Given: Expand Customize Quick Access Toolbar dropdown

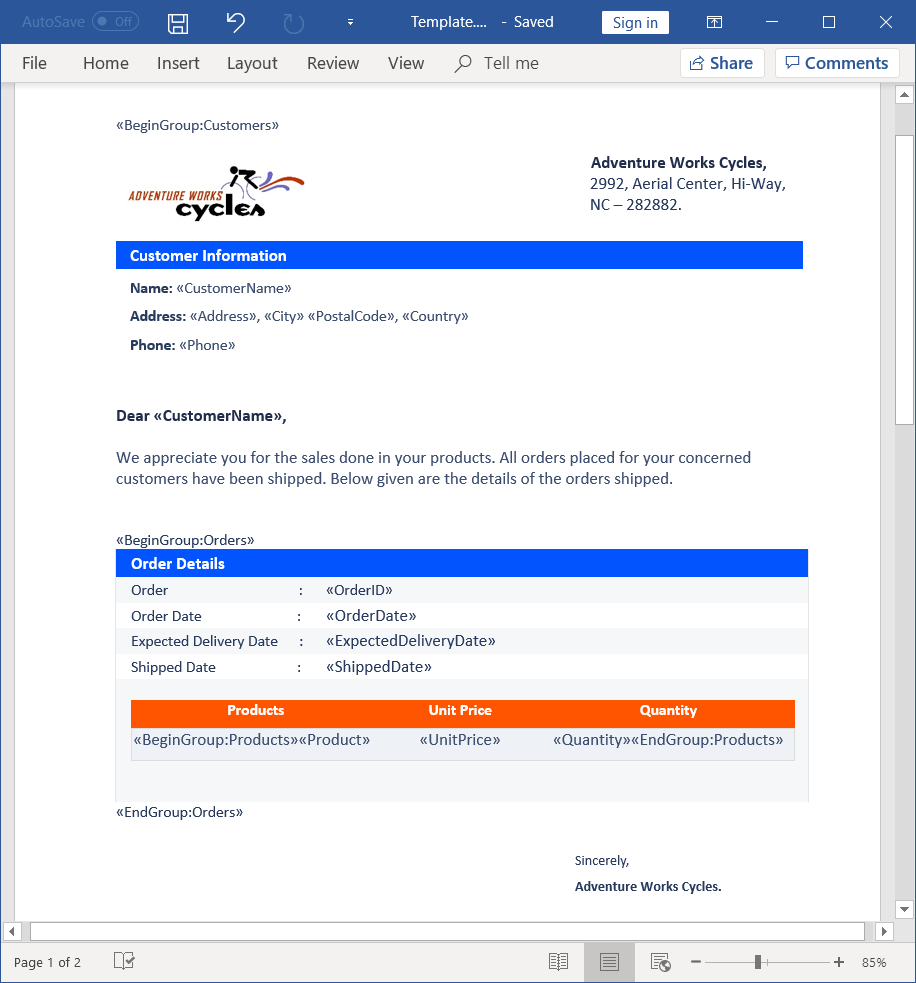Looking at the screenshot, I should coord(350,23).
